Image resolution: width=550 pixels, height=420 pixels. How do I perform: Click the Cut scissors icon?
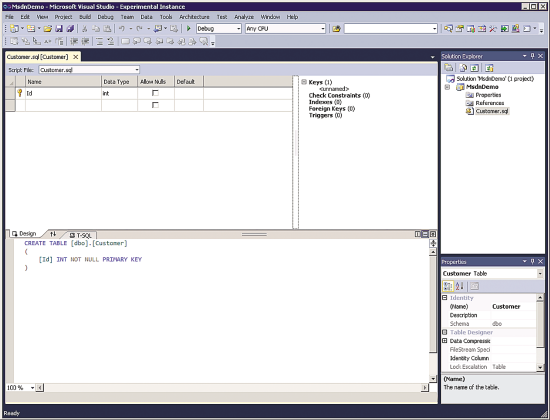click(84, 29)
